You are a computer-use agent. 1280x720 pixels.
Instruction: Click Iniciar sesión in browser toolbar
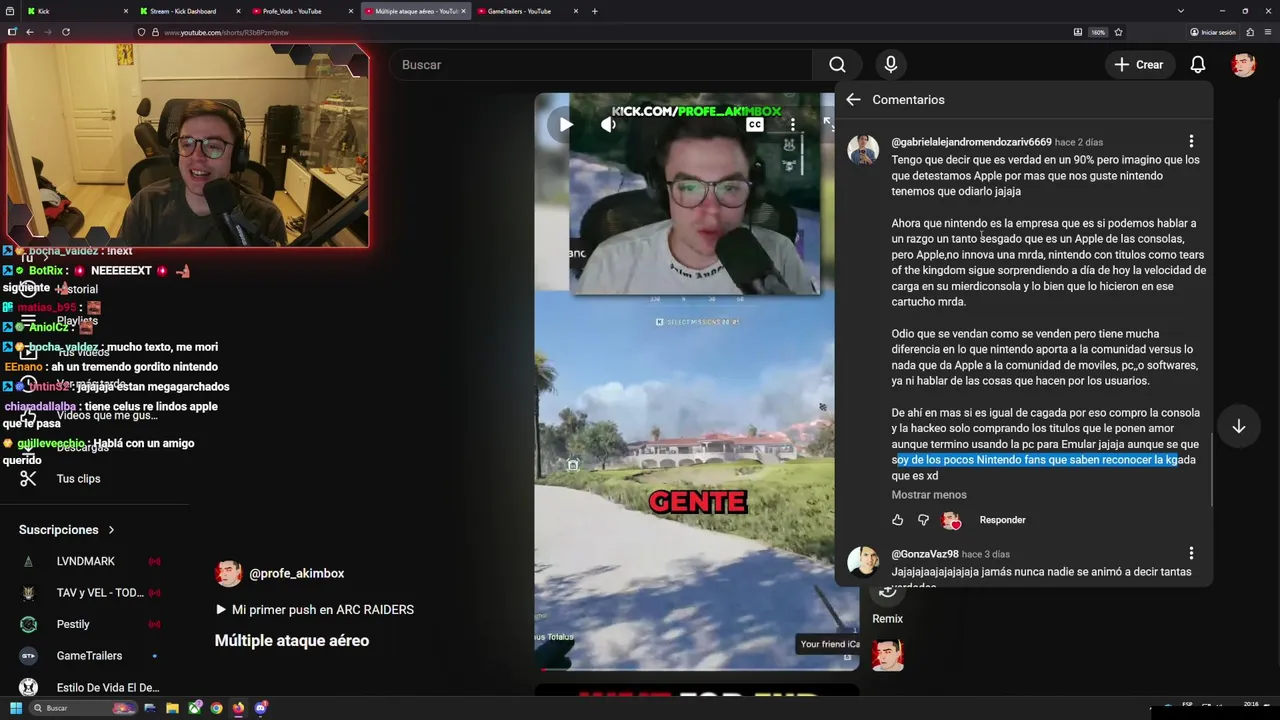coord(1213,32)
